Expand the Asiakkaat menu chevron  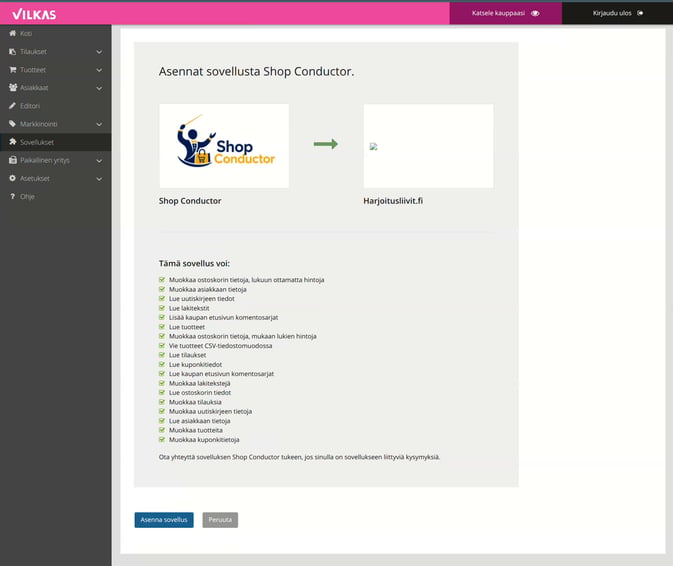coord(99,88)
